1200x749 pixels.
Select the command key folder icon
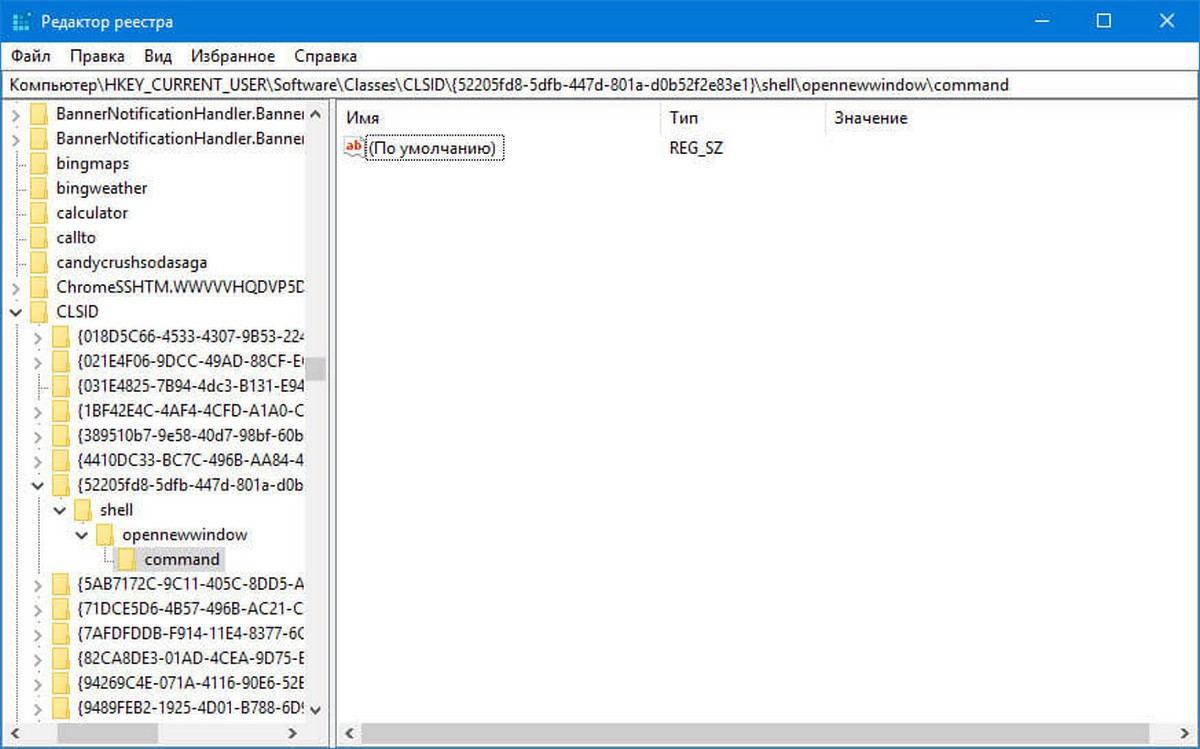[127, 559]
